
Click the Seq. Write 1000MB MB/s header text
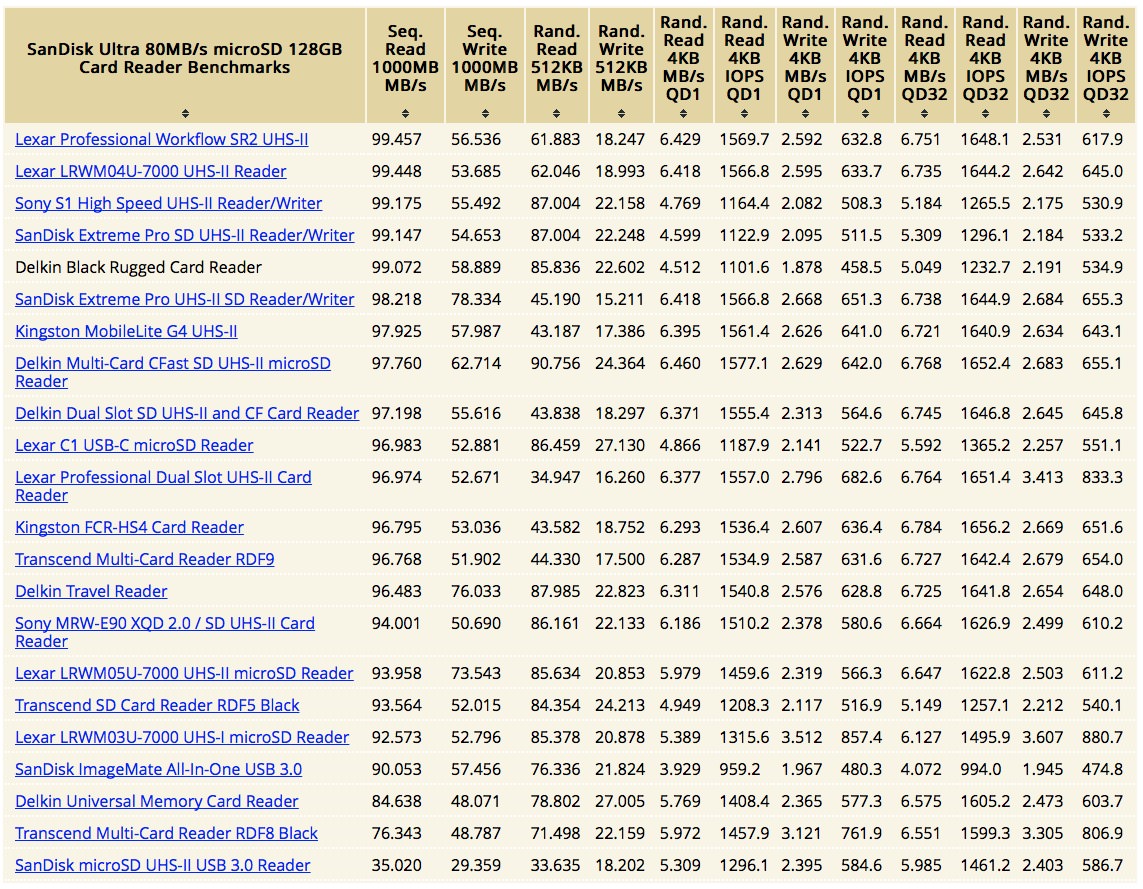click(x=485, y=58)
